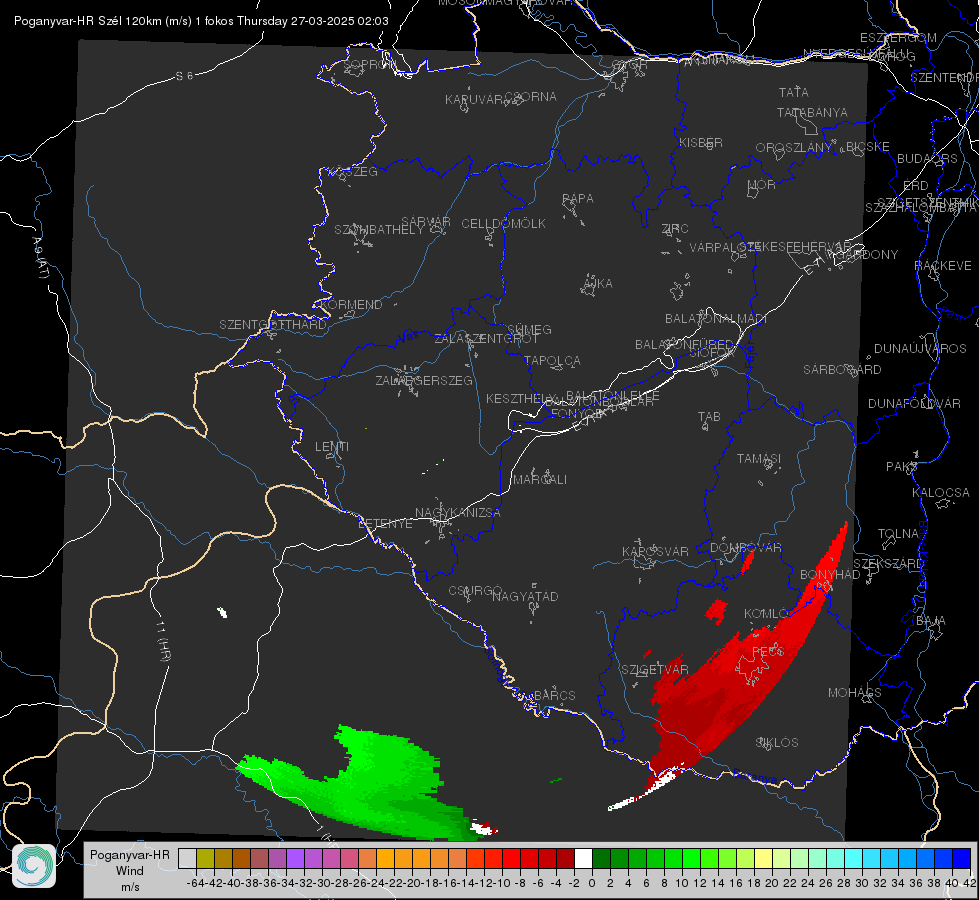Screen dimensions: 979x900
Task: Click the legend label Poganyvar-HR Wind m/s
Action: tap(129, 870)
